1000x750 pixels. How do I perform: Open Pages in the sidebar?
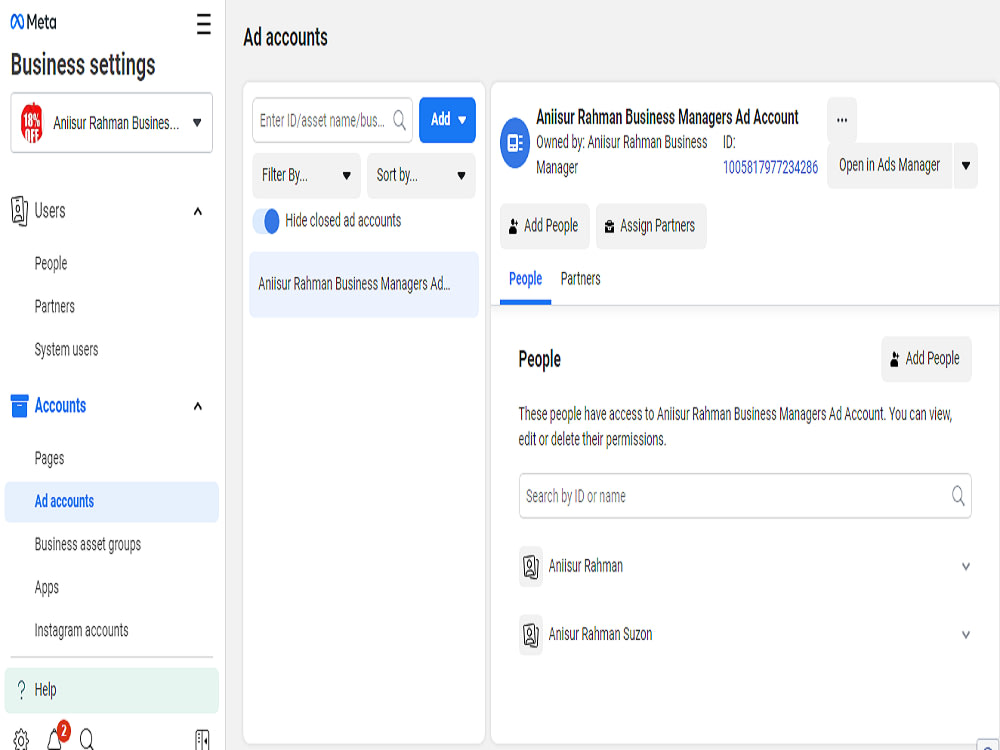pos(49,458)
